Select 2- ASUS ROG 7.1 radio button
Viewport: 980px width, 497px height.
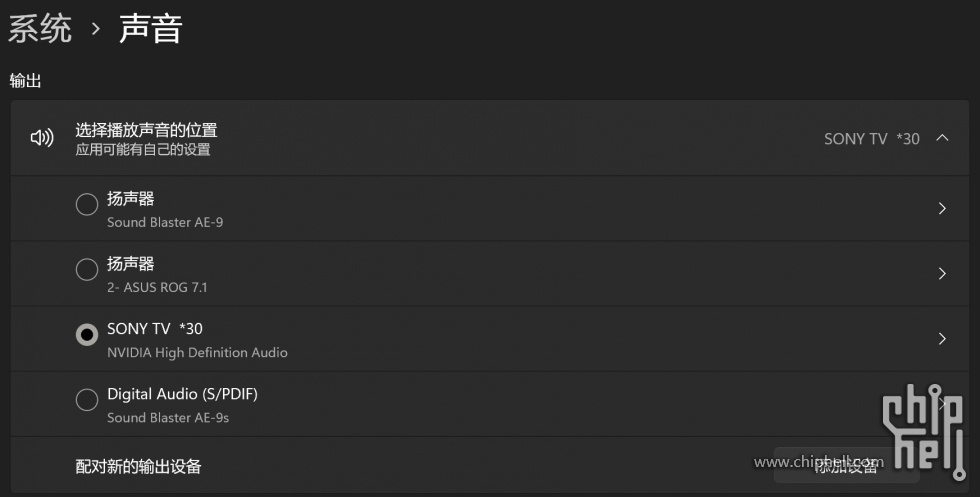point(87,269)
